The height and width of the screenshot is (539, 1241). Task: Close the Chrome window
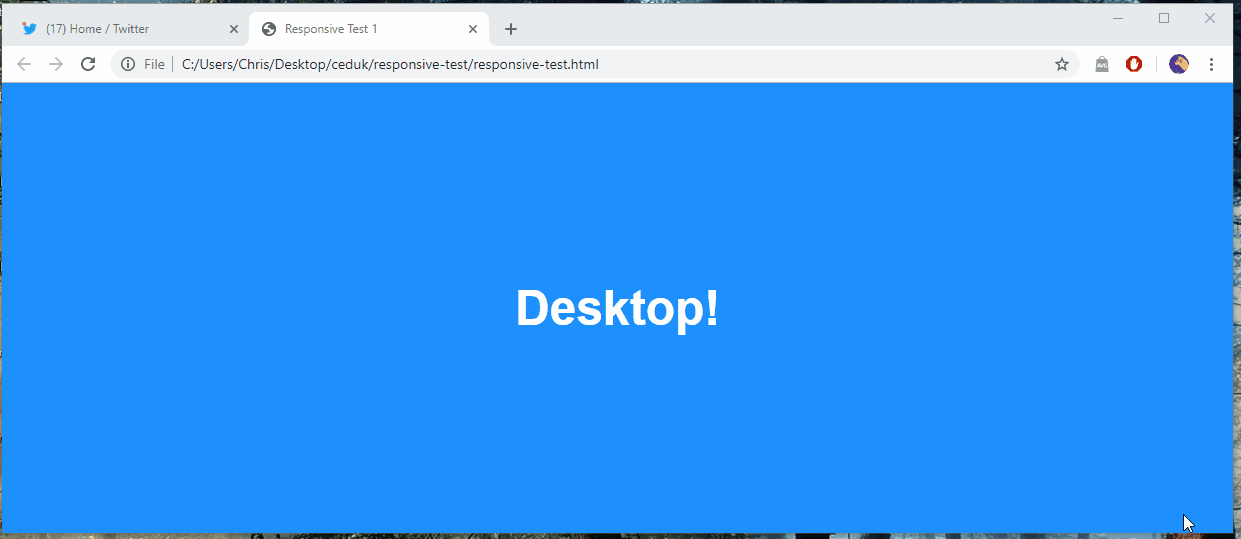point(1210,18)
